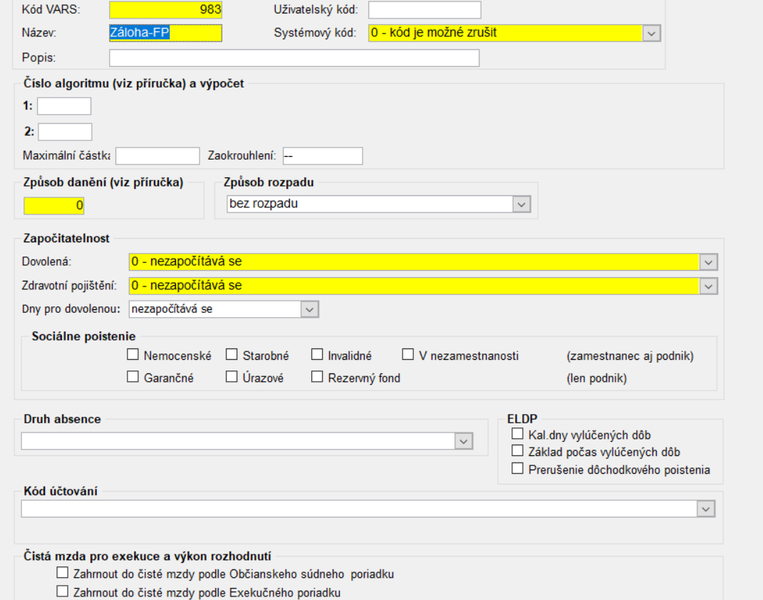Click Dovolená value '0 - nezapočítává se'
Screen dimensions: 763x600
187,261
